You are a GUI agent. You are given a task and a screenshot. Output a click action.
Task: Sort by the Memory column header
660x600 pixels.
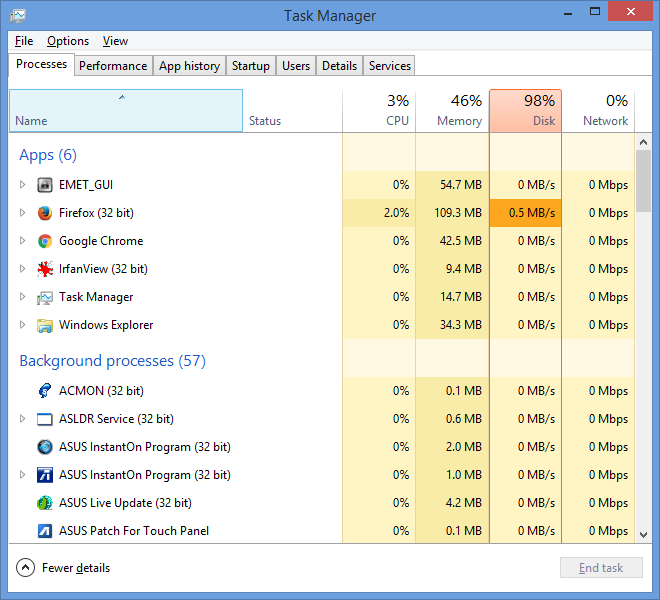click(452, 111)
